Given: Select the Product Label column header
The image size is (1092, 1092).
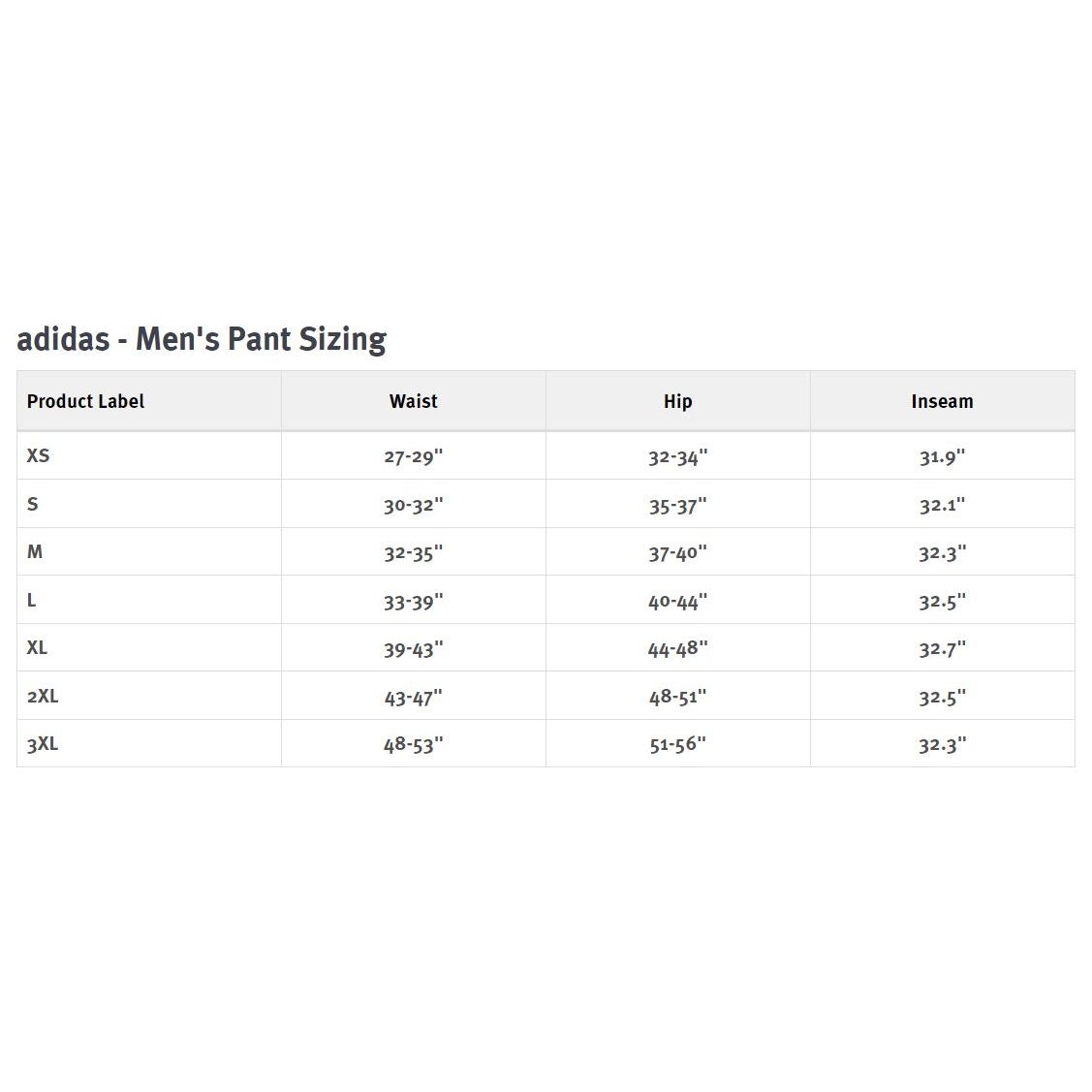Looking at the screenshot, I should pos(85,401).
